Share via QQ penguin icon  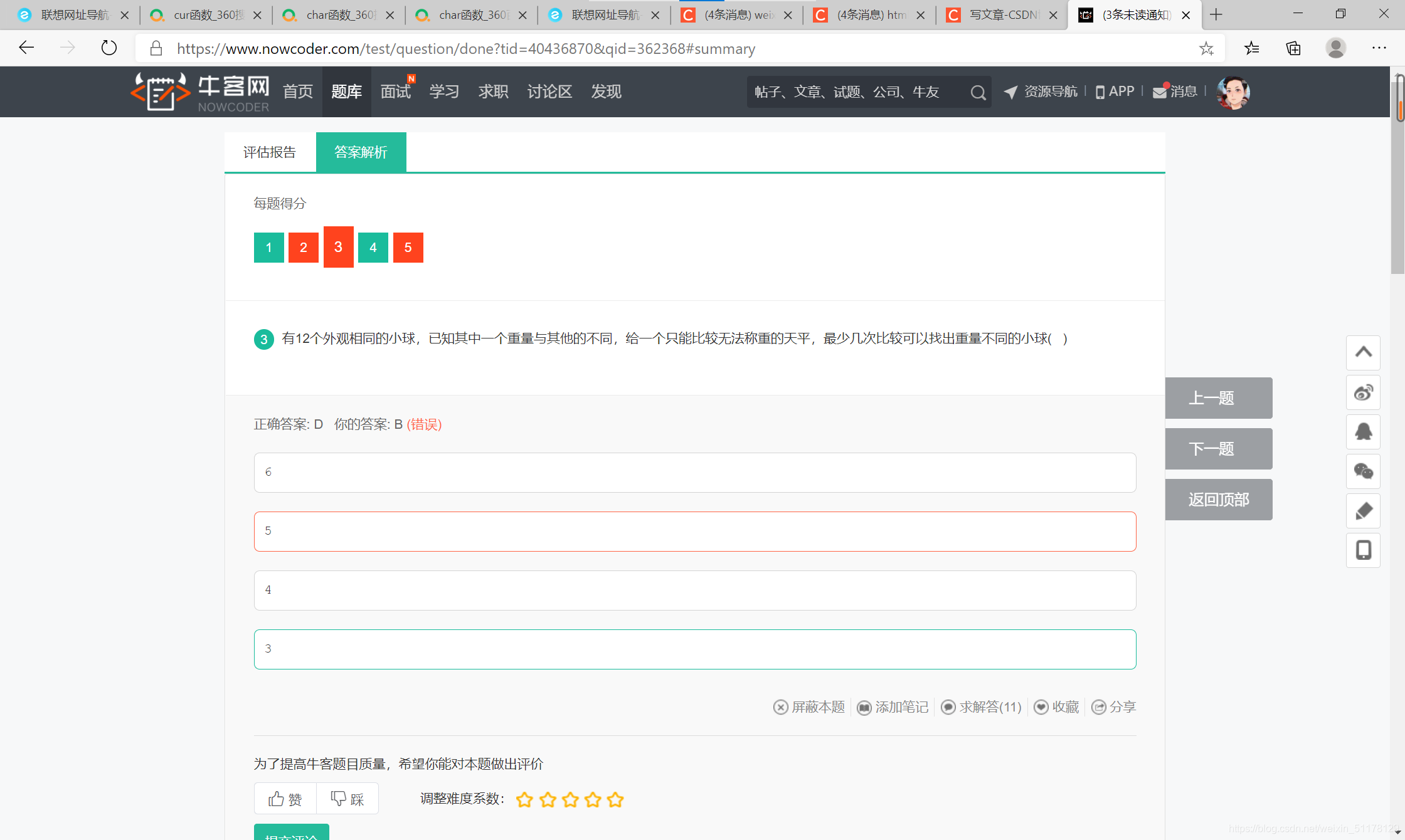point(1363,432)
